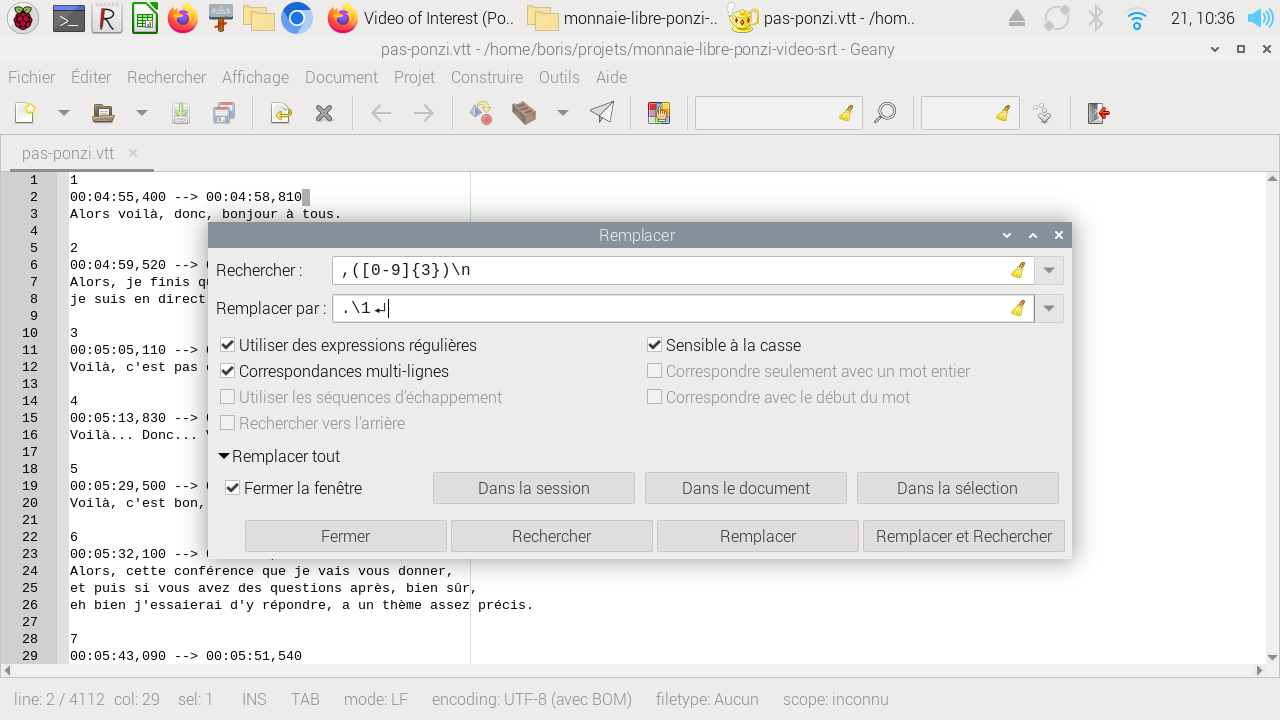This screenshot has height=720, width=1280.
Task: Click the magnifier search icon in toolbar
Action: pos(884,114)
